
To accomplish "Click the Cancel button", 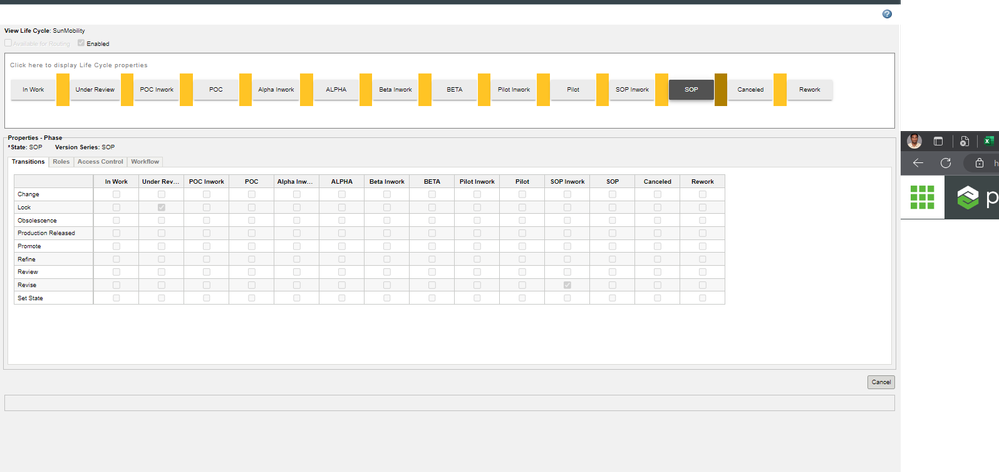I will (x=880, y=382).
